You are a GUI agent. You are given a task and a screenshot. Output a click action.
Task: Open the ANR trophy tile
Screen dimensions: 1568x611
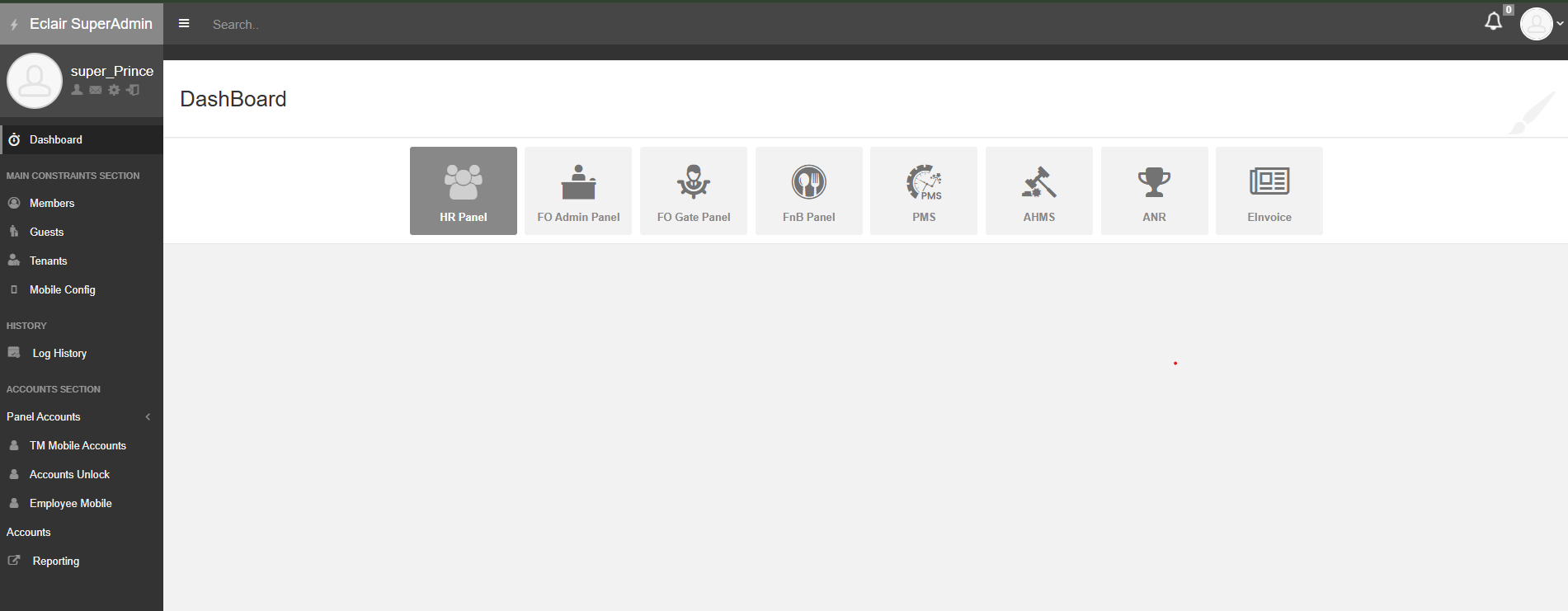pyautogui.click(x=1155, y=190)
